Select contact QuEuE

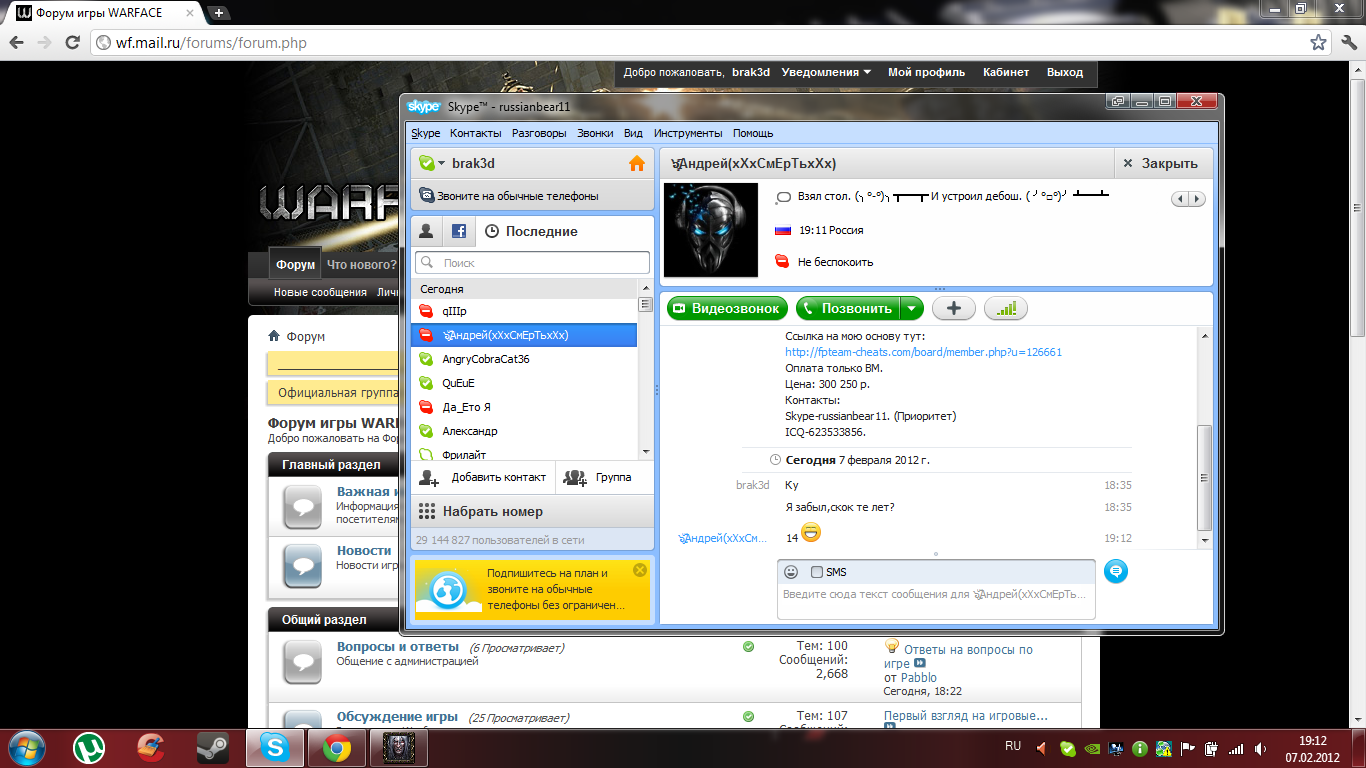click(x=524, y=383)
